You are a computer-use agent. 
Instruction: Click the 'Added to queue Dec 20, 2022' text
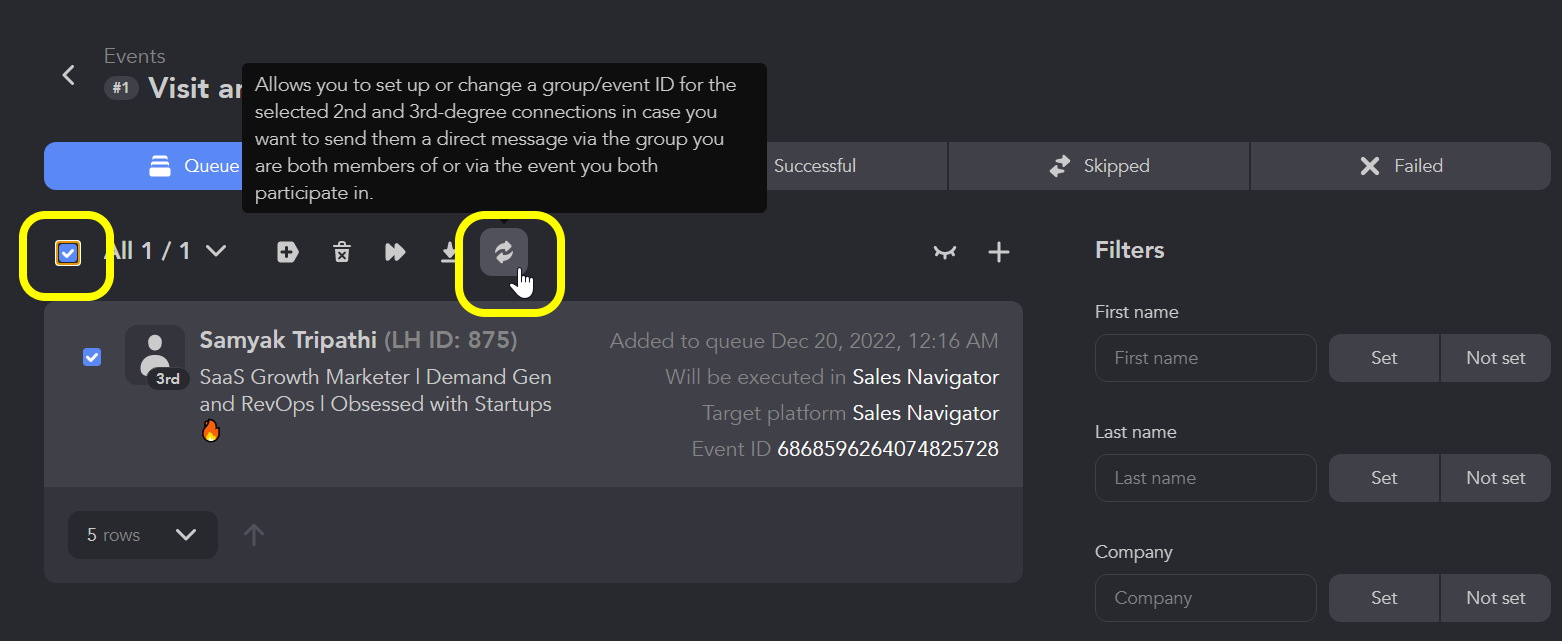pyautogui.click(x=804, y=341)
